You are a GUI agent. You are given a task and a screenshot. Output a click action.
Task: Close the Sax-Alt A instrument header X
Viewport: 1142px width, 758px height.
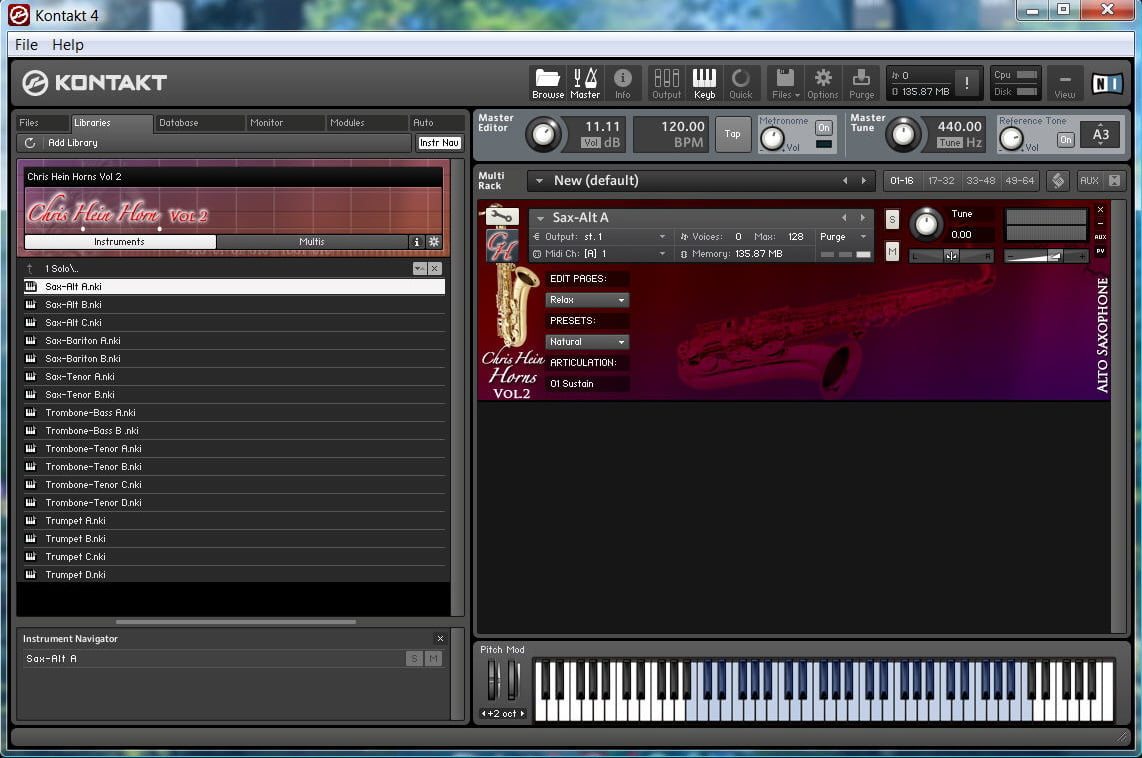point(1100,210)
